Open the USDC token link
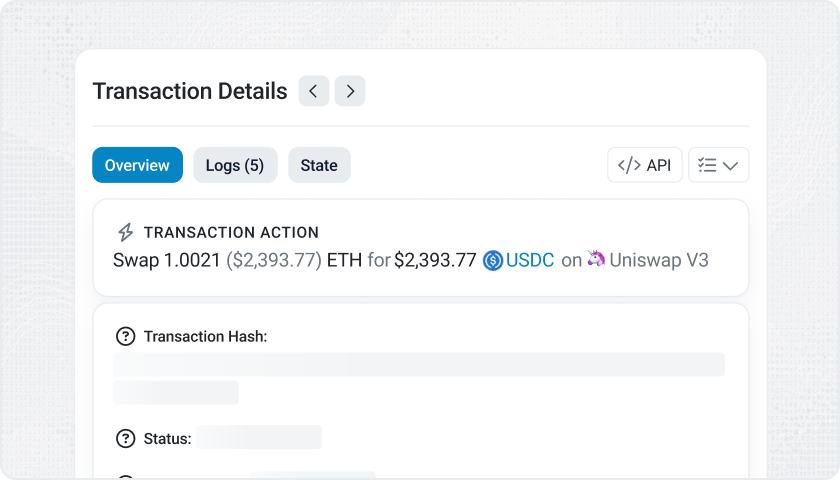This screenshot has height=480, width=840. (x=530, y=260)
